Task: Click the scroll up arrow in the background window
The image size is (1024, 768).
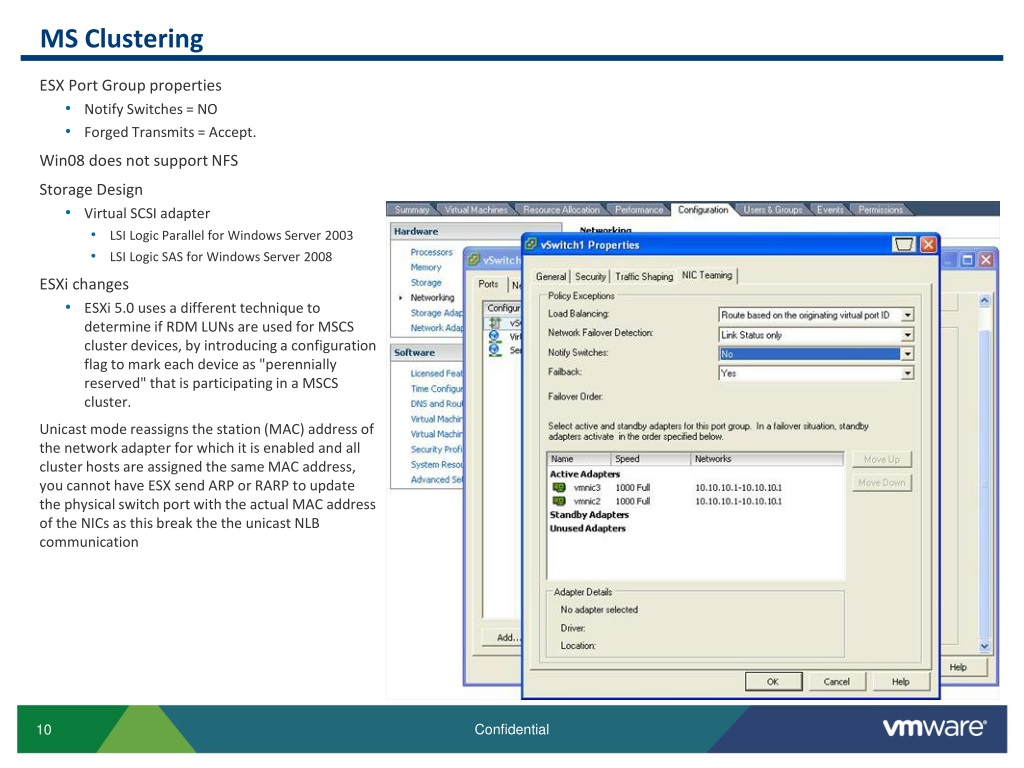Action: click(985, 300)
